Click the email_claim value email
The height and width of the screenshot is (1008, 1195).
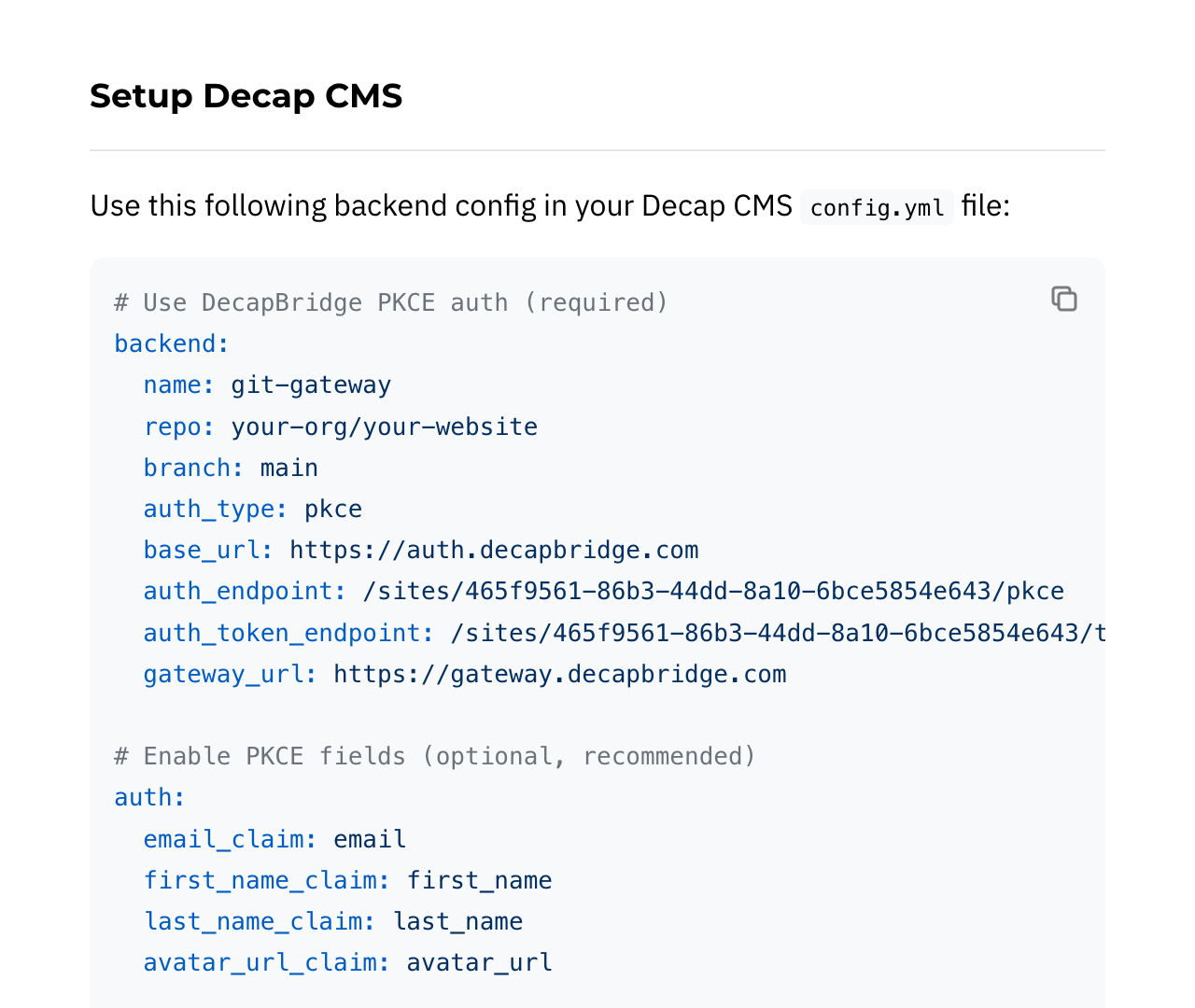(x=369, y=839)
